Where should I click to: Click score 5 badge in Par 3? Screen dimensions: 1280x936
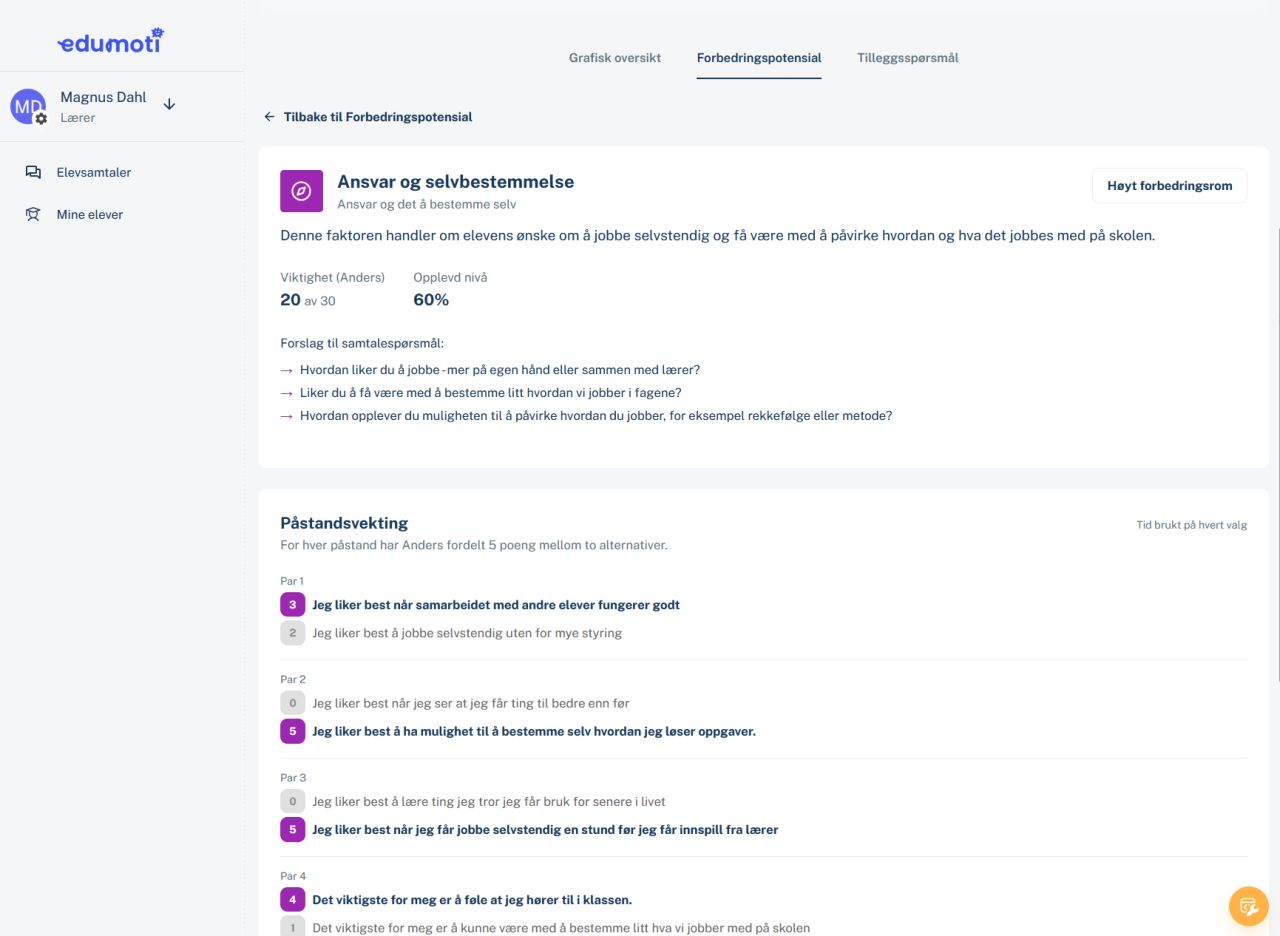(x=292, y=829)
